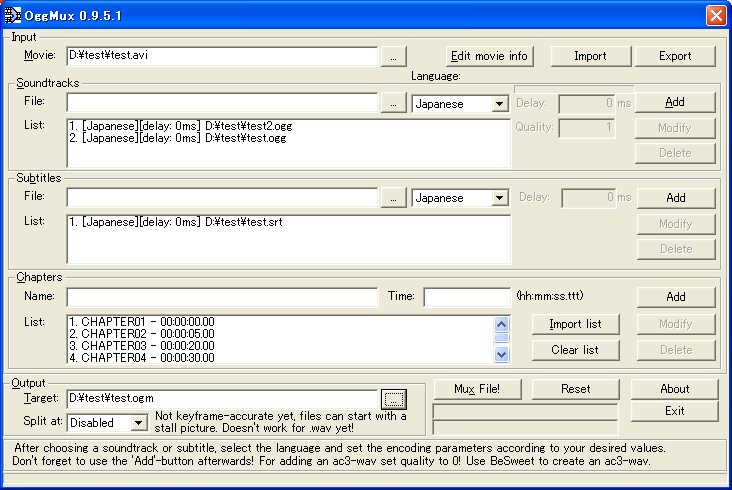Screen dimensions: 732x490
Task: Browse for a soundtrack file
Action: 395,103
